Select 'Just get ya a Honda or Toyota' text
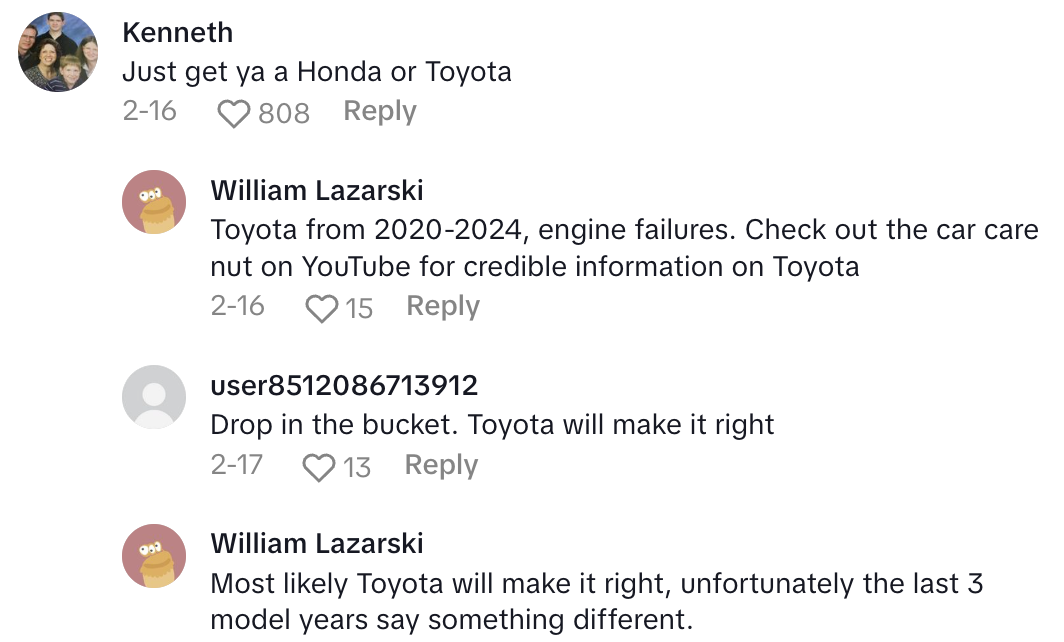 click(317, 72)
